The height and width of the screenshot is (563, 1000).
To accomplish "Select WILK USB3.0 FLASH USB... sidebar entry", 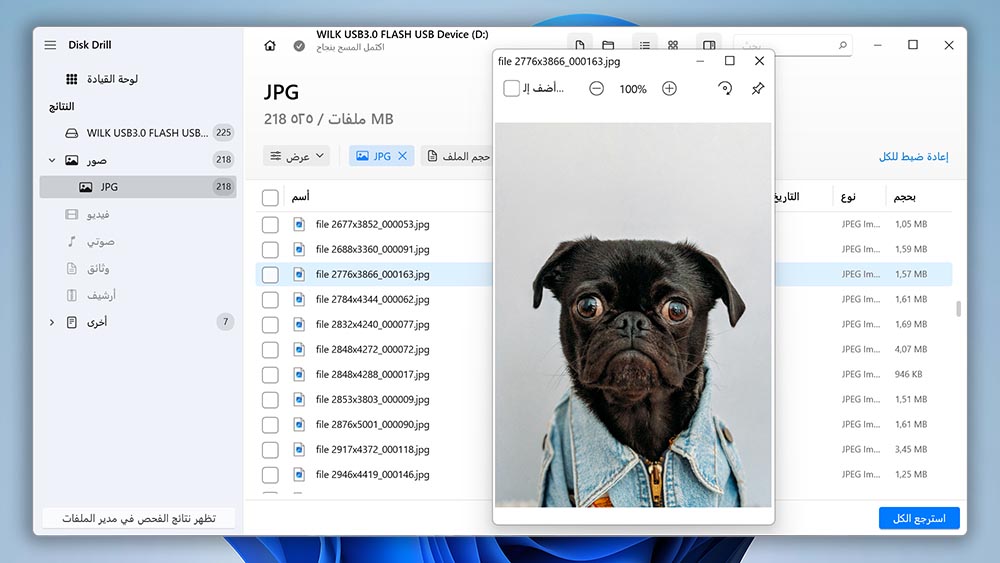I will (x=148, y=133).
